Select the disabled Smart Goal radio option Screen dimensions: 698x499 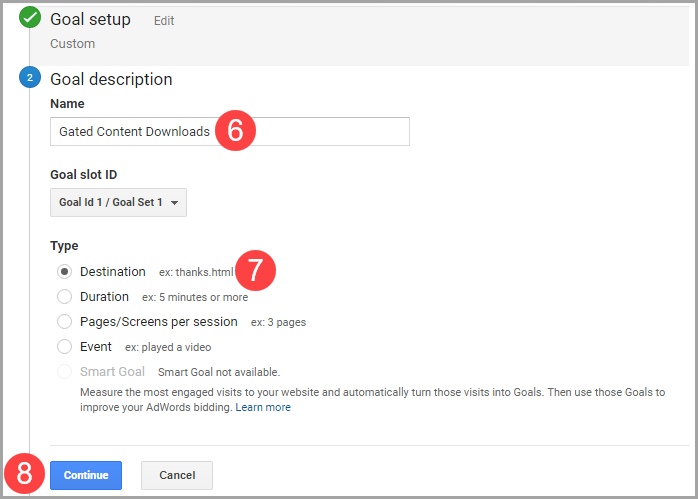[x=65, y=372]
